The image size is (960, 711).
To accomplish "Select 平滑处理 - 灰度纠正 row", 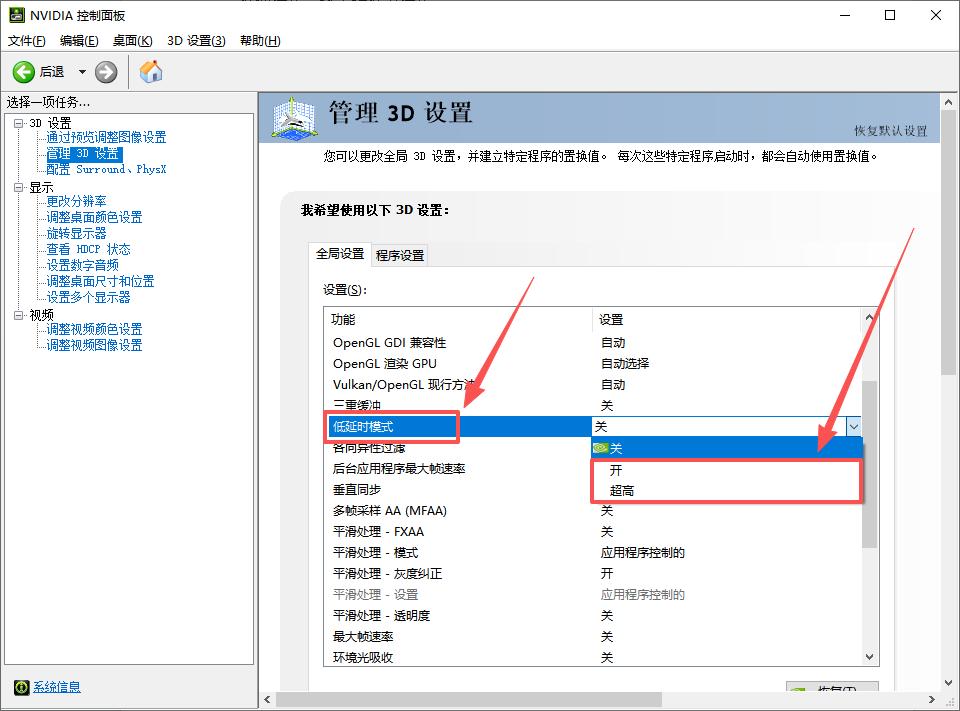I will (x=593, y=574).
